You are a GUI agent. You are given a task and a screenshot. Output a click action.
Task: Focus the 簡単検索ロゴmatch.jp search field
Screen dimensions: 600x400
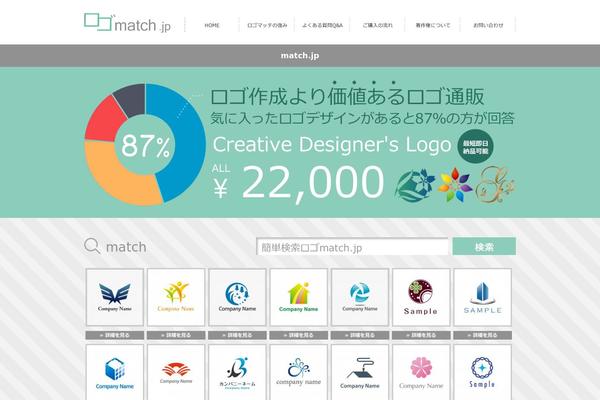(352, 247)
